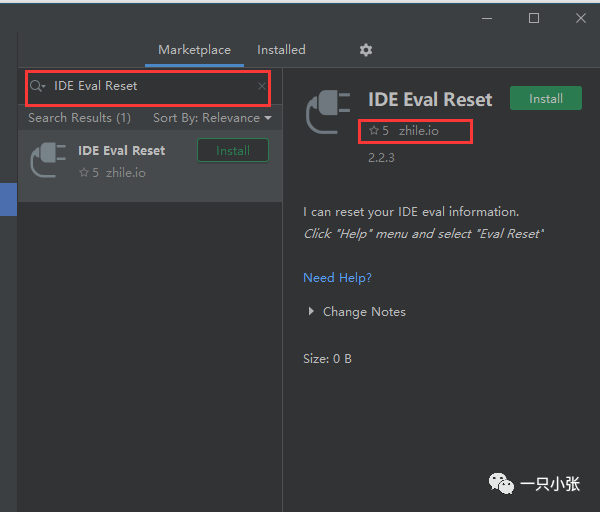This screenshot has width=600, height=512.
Task: Click the Click "Help" menu and select "Eval Reset" text
Action: [423, 233]
